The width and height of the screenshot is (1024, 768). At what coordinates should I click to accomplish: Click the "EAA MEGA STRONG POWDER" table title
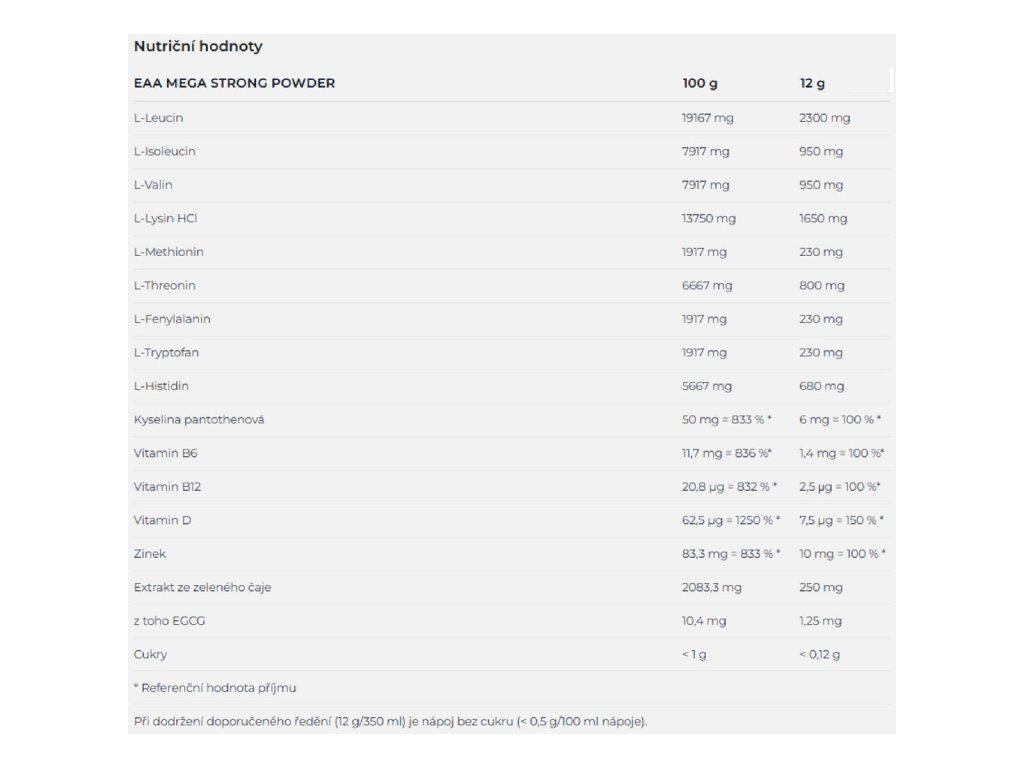[x=234, y=83]
